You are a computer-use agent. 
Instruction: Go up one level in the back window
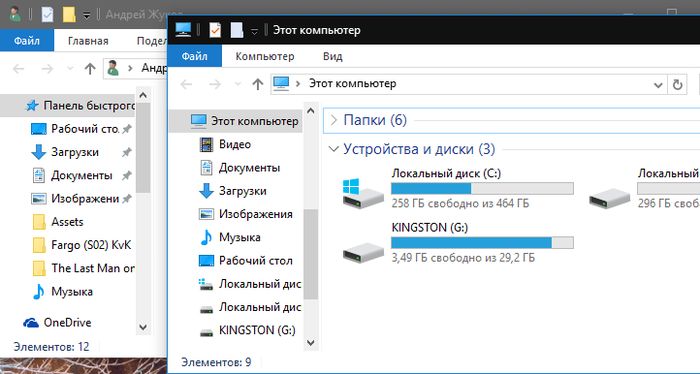pyautogui.click(x=90, y=69)
